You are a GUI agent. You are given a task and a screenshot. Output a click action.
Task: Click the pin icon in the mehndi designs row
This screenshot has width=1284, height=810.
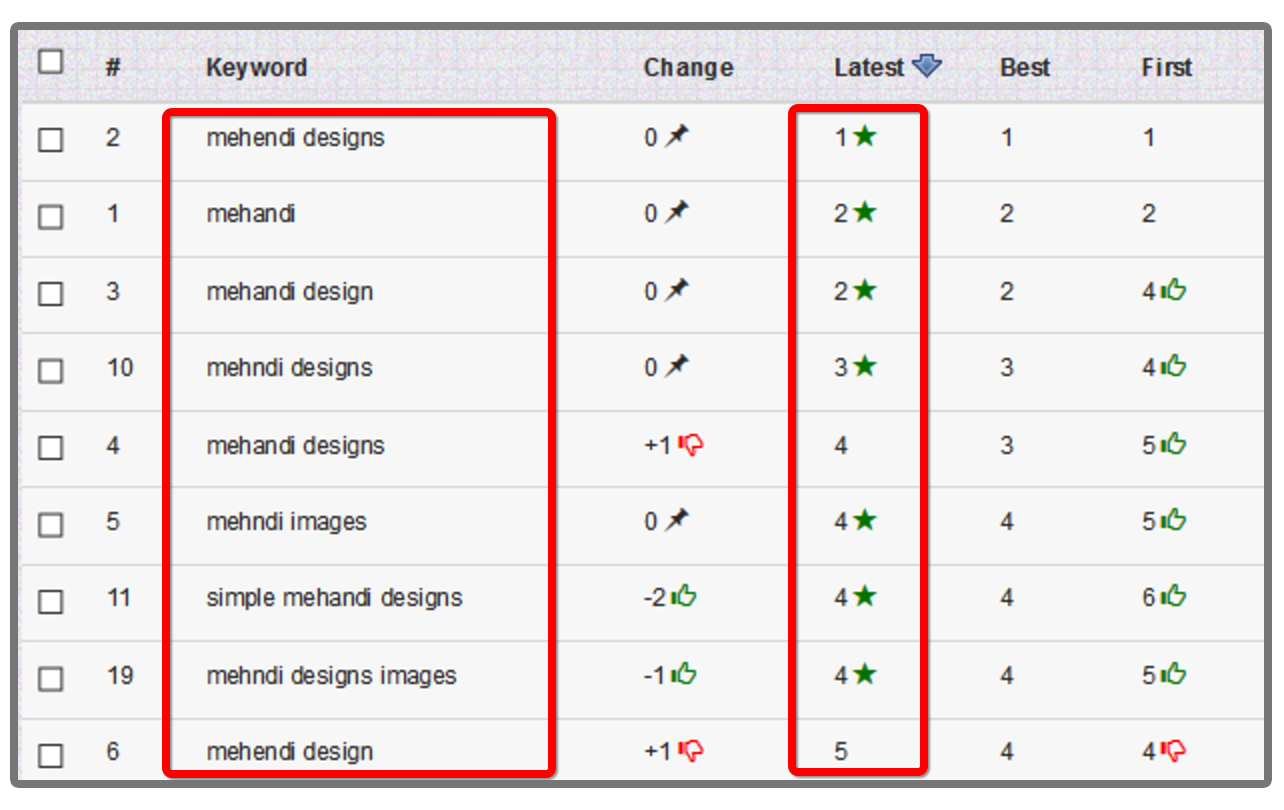click(678, 366)
